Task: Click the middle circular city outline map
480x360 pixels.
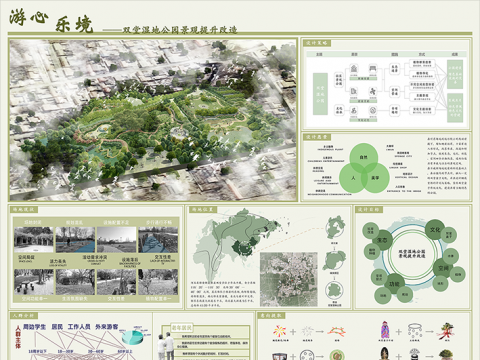Action: pos(334,260)
